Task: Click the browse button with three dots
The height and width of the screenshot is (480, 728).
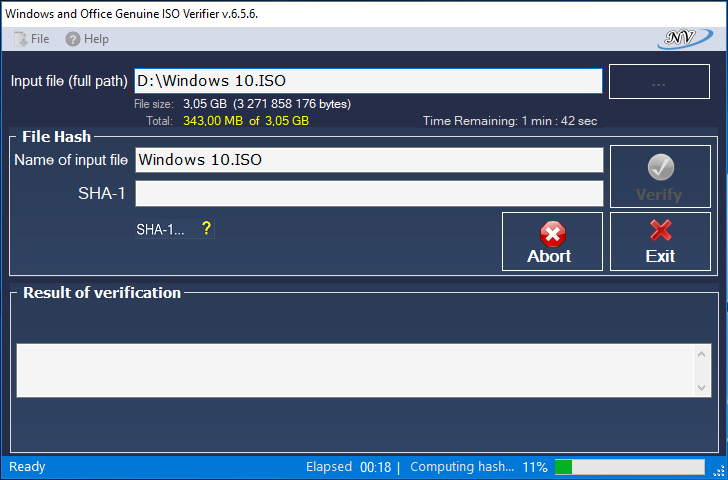Action: (659, 82)
